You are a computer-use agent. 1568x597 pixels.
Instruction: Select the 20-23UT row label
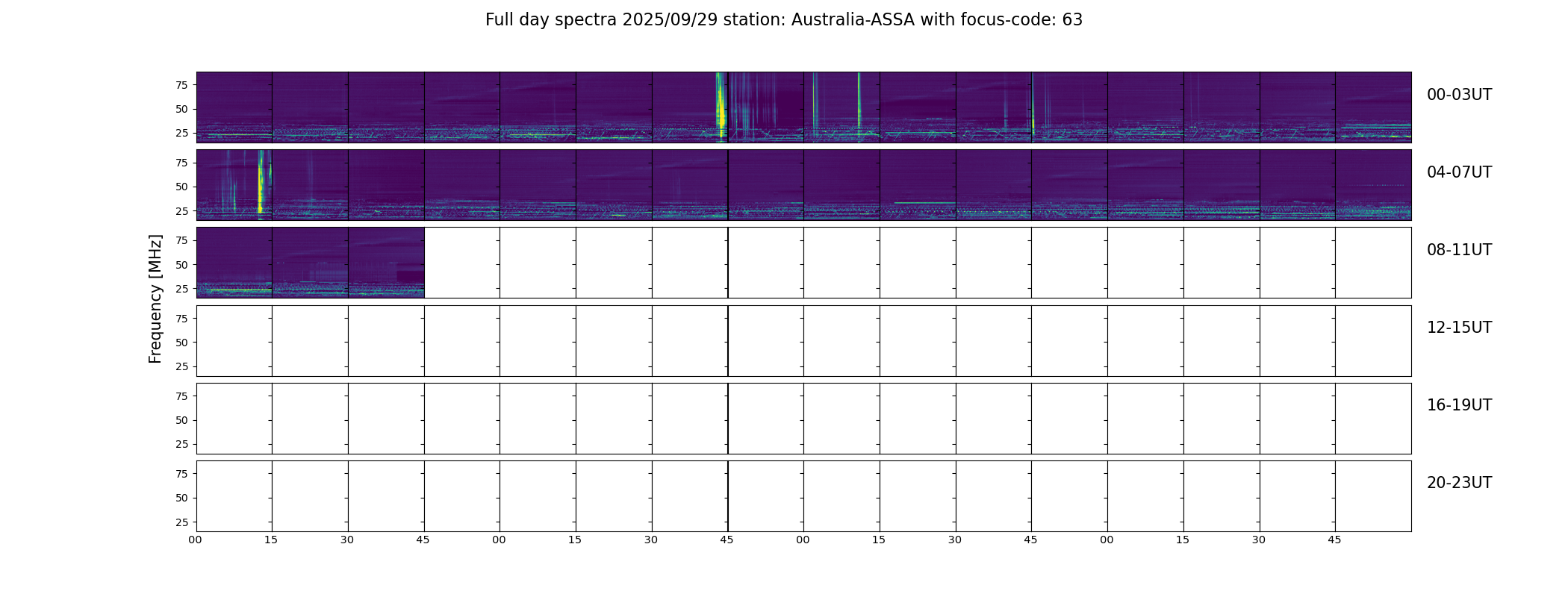[1458, 483]
